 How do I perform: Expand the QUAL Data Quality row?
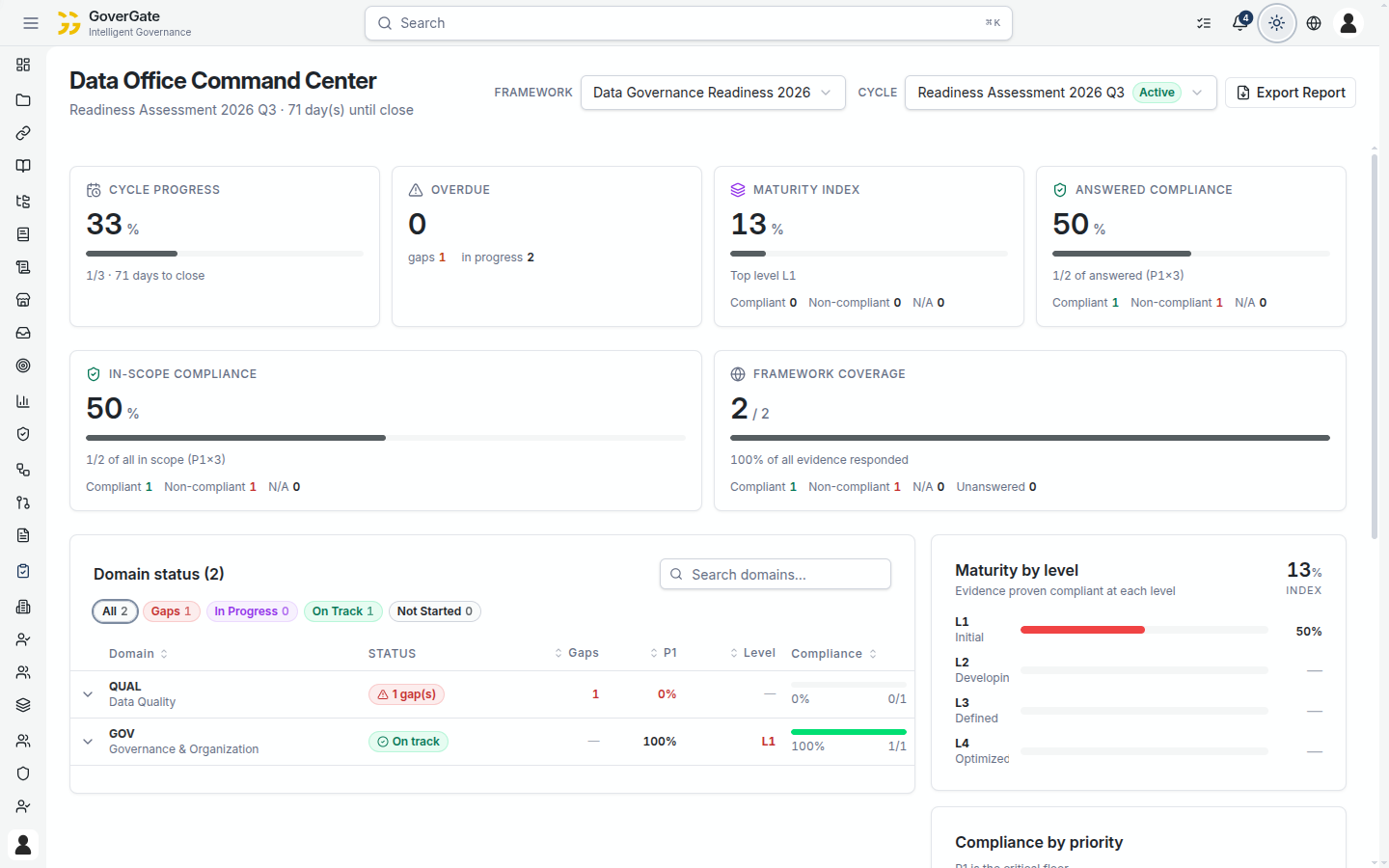click(88, 694)
